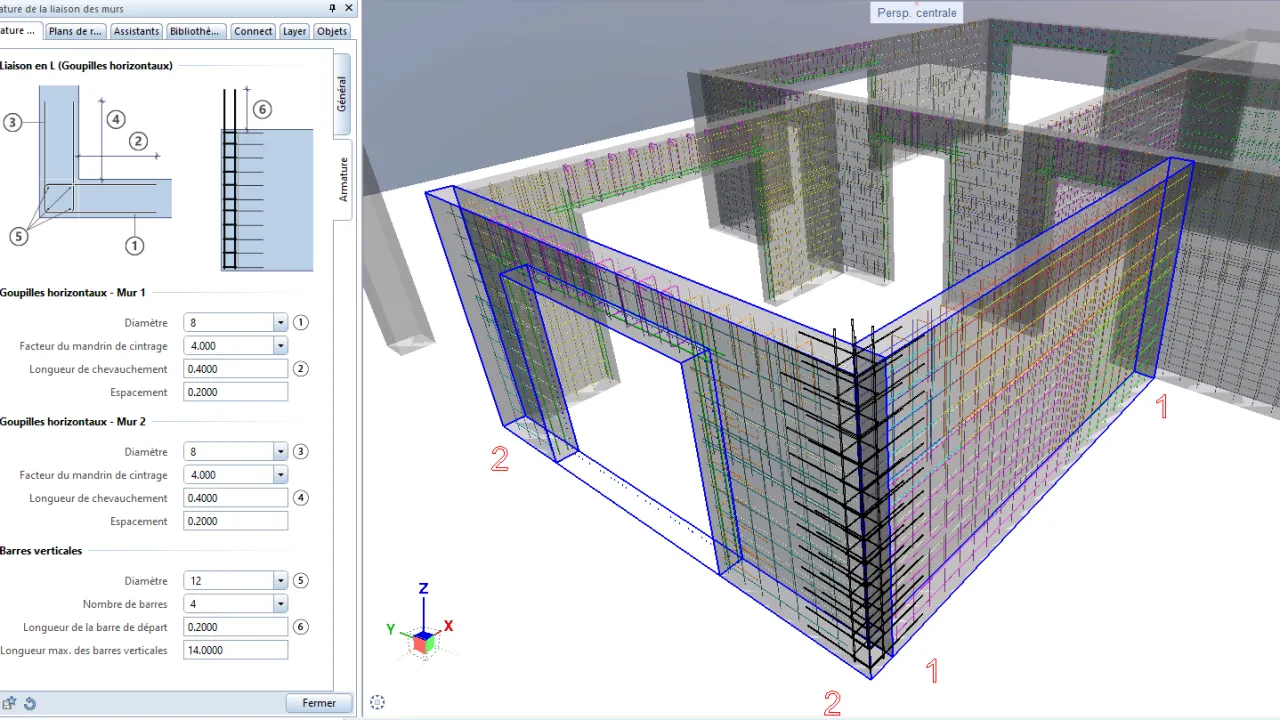The width and height of the screenshot is (1280, 720).
Task: Click the X axis on the navigation gizmo
Action: point(448,626)
